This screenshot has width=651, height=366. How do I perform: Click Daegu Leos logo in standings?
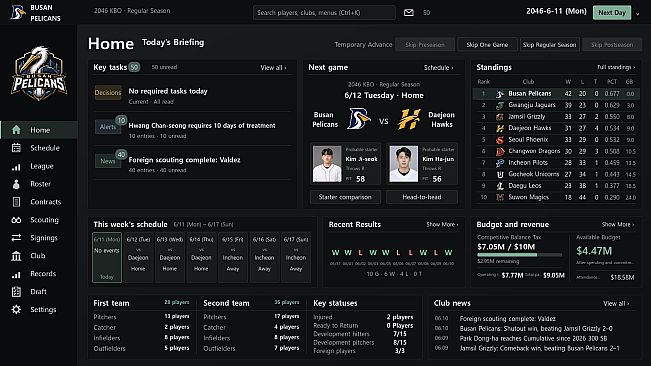tap(500, 186)
